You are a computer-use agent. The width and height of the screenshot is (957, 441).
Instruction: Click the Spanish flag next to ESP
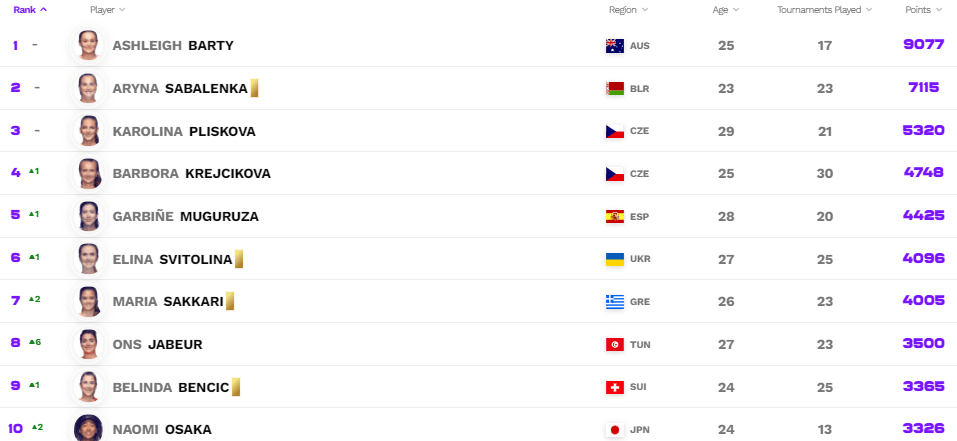pyautogui.click(x=615, y=217)
